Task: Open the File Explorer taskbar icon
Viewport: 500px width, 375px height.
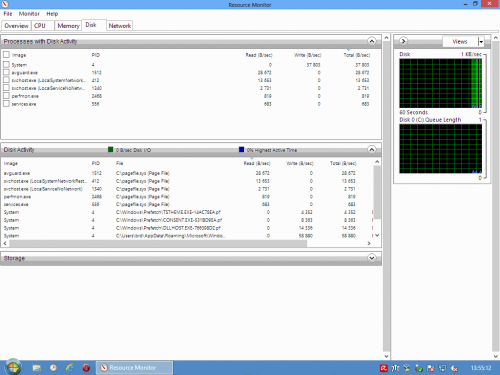Action: point(36,368)
